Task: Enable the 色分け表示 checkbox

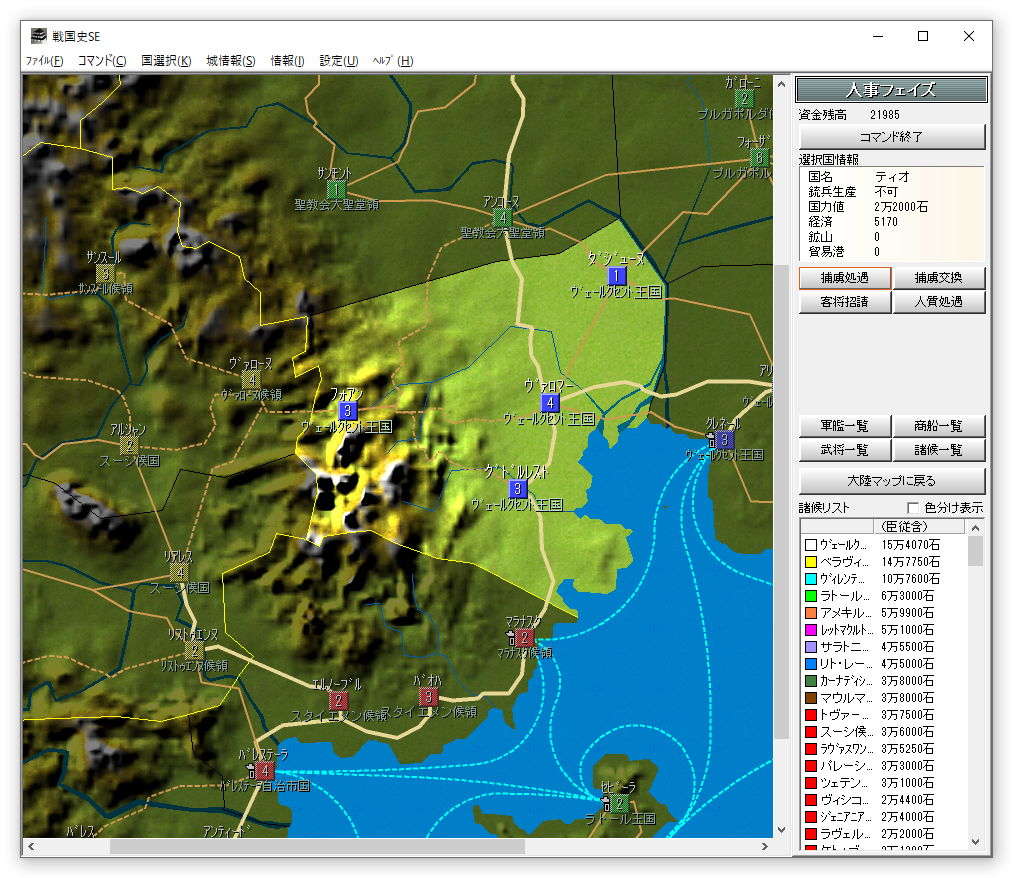Action: point(912,508)
